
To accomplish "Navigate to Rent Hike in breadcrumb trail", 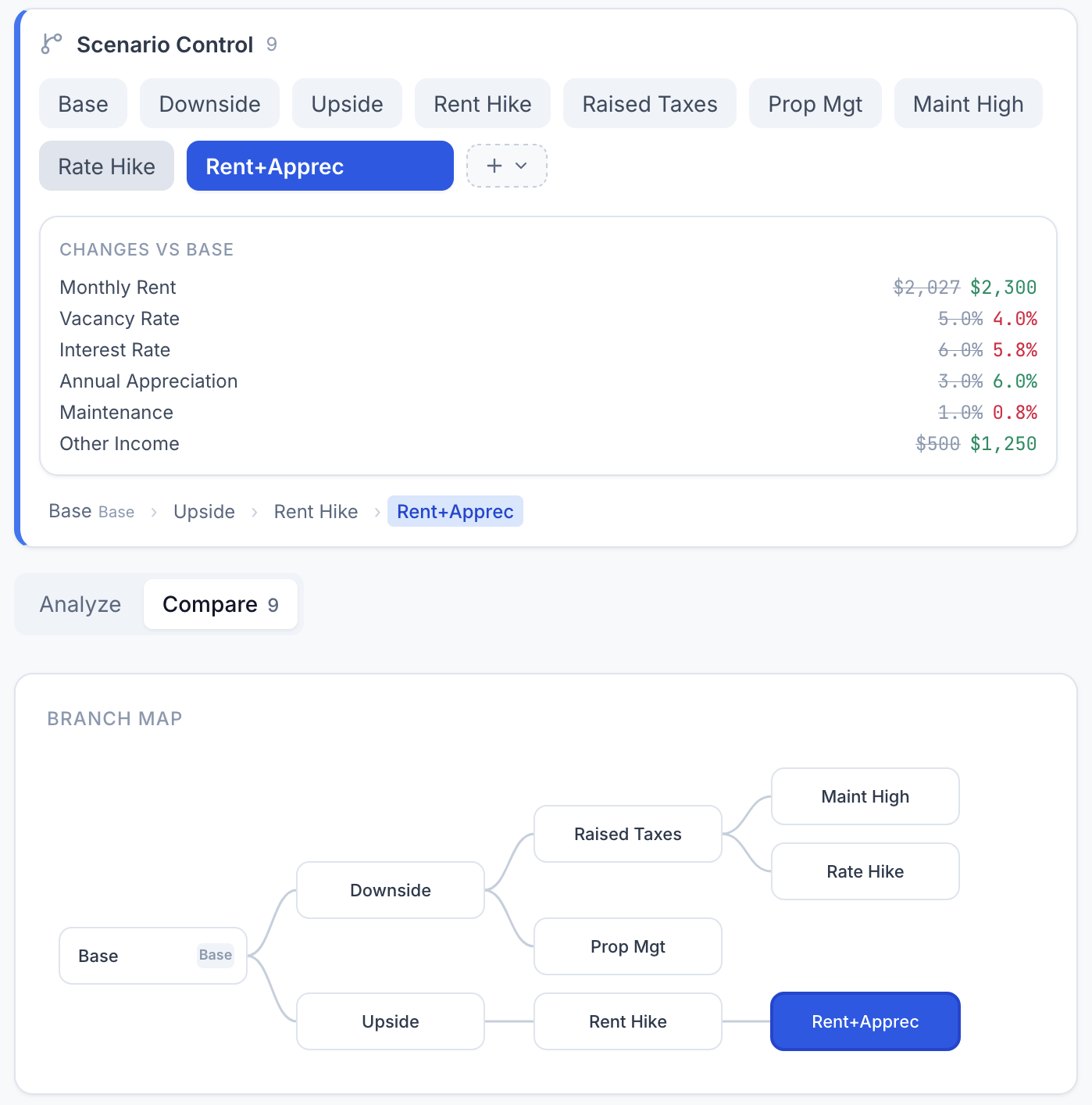I will pyautogui.click(x=316, y=512).
